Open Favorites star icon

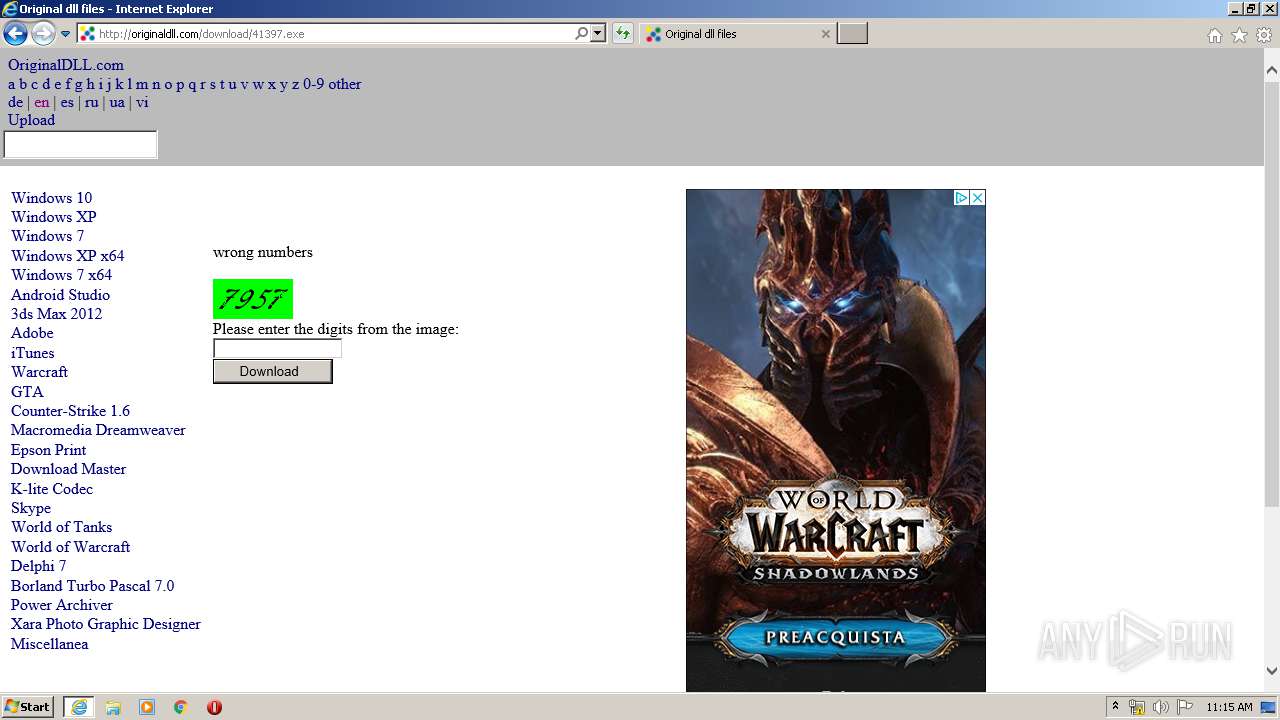(1239, 35)
